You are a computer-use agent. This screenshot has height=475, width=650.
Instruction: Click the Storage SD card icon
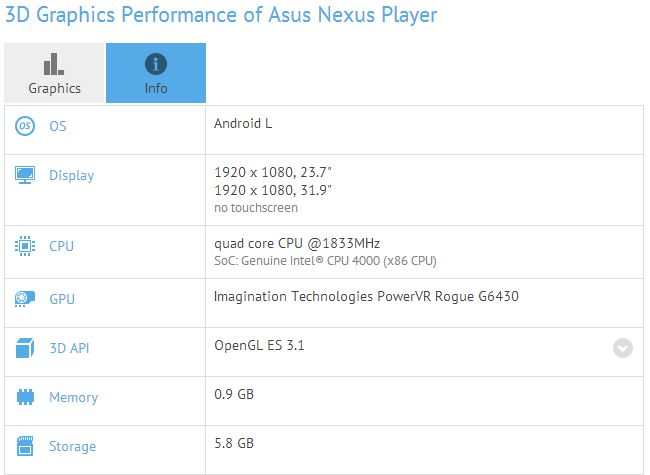pos(26,446)
